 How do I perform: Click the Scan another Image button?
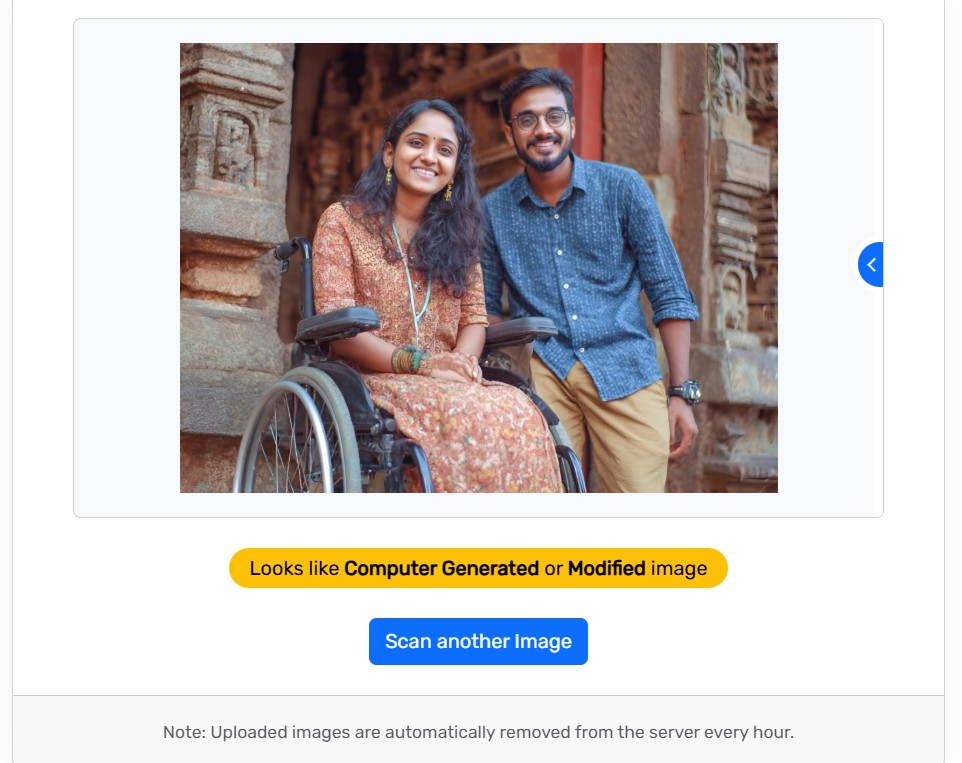tap(478, 641)
